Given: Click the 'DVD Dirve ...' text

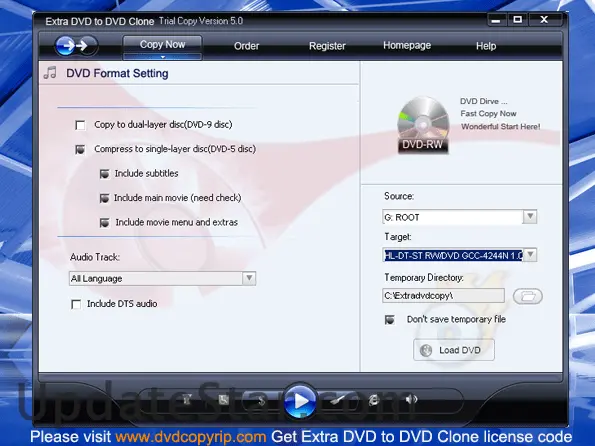Looking at the screenshot, I should click(x=483, y=101).
